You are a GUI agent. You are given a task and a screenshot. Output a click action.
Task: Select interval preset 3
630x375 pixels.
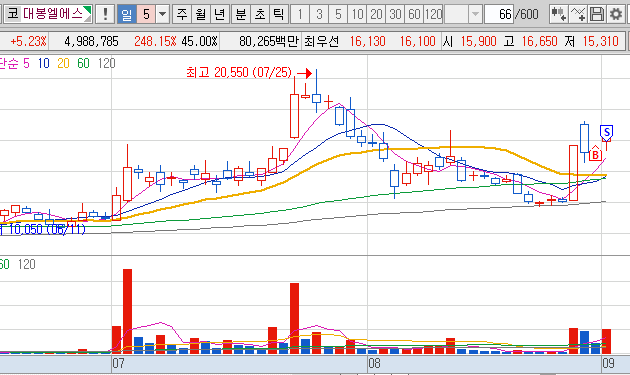click(319, 14)
